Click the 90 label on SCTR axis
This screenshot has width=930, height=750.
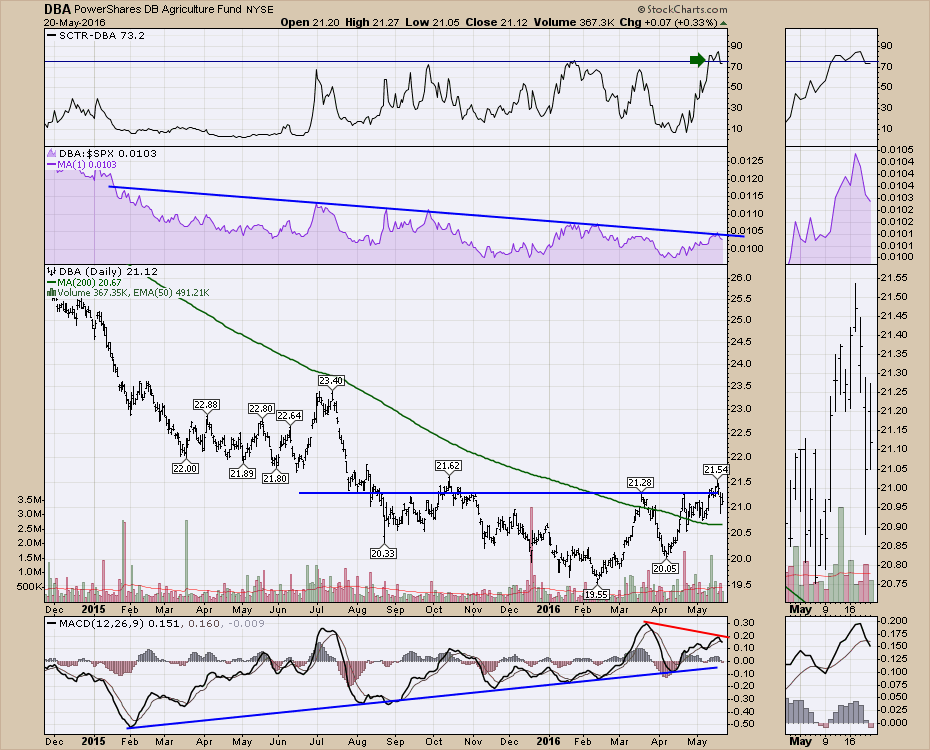(737, 45)
